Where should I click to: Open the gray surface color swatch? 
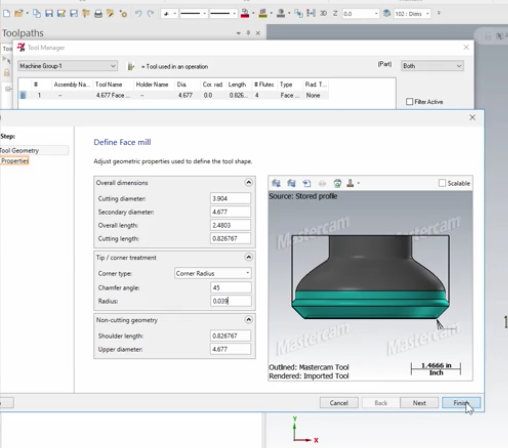tap(281, 14)
